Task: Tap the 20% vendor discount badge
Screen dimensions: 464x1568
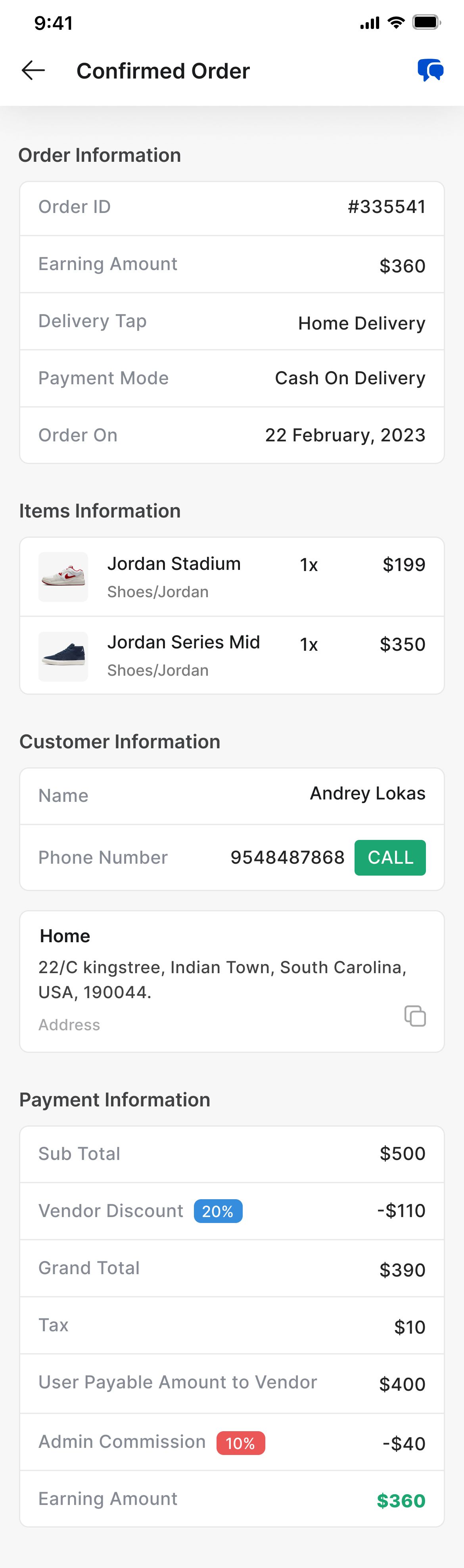Action: 218,1211
